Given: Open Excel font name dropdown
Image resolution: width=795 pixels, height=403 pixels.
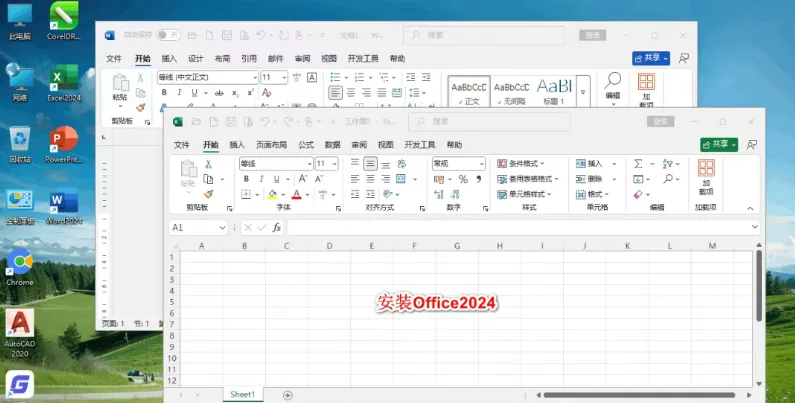Looking at the screenshot, I should pyautogui.click(x=309, y=164).
